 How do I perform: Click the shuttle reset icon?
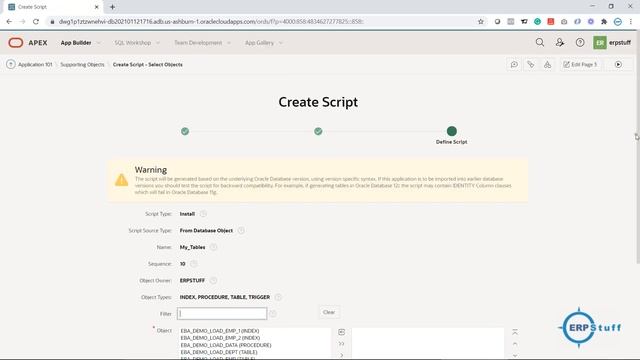click(x=342, y=332)
